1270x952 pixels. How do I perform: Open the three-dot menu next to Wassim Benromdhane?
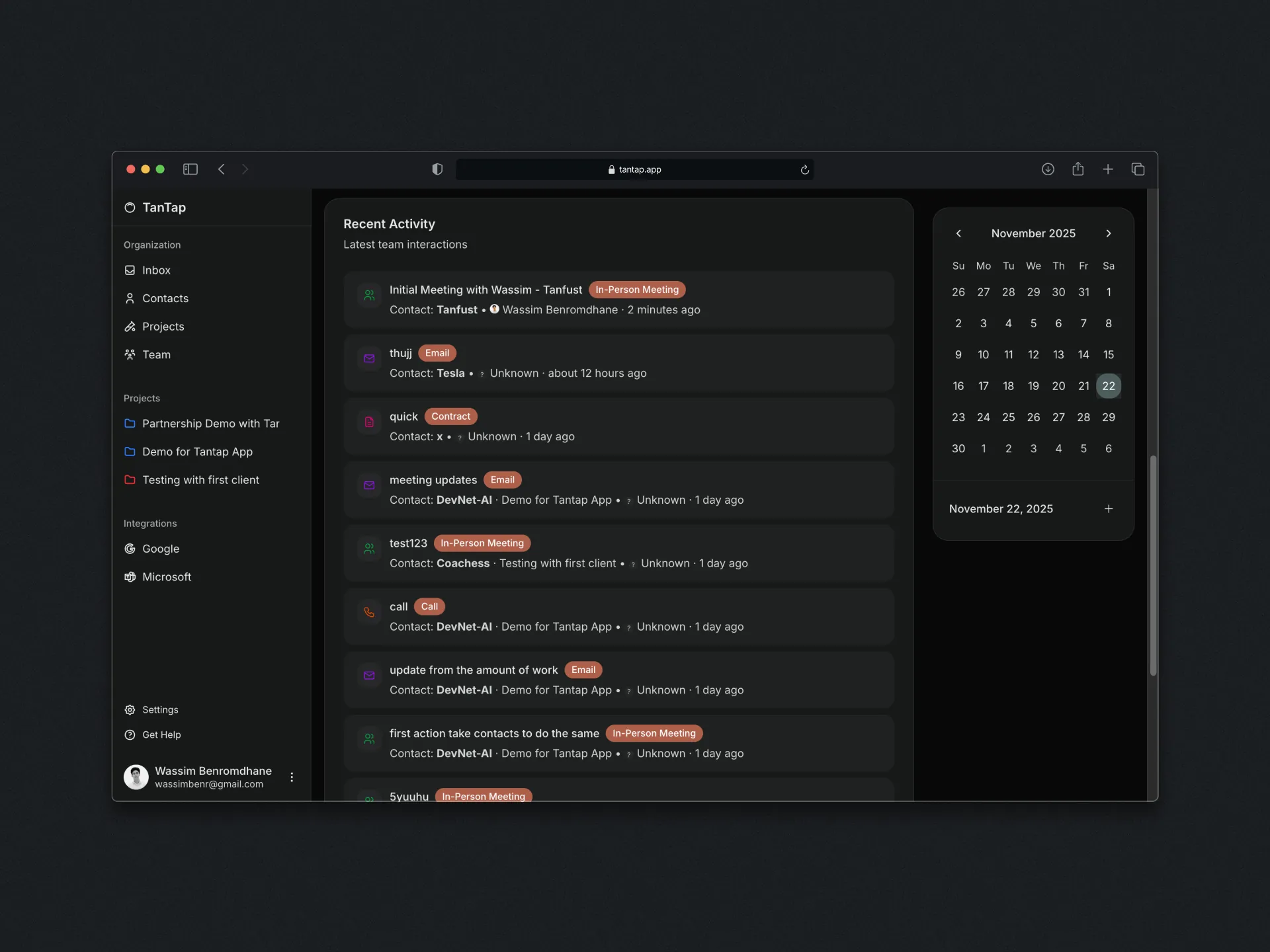[292, 777]
